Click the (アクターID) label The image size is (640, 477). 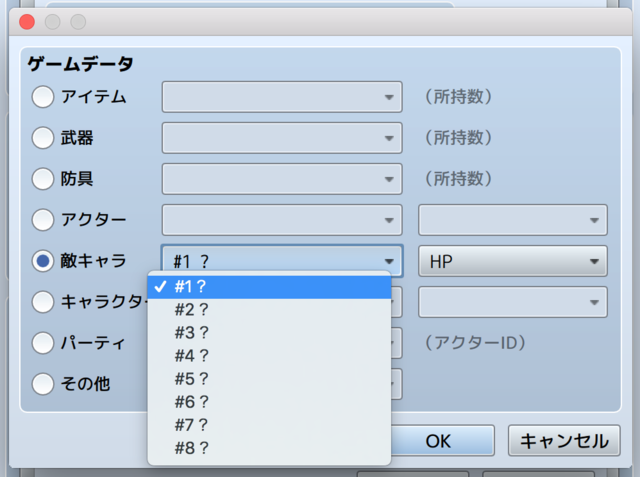pyautogui.click(x=476, y=343)
